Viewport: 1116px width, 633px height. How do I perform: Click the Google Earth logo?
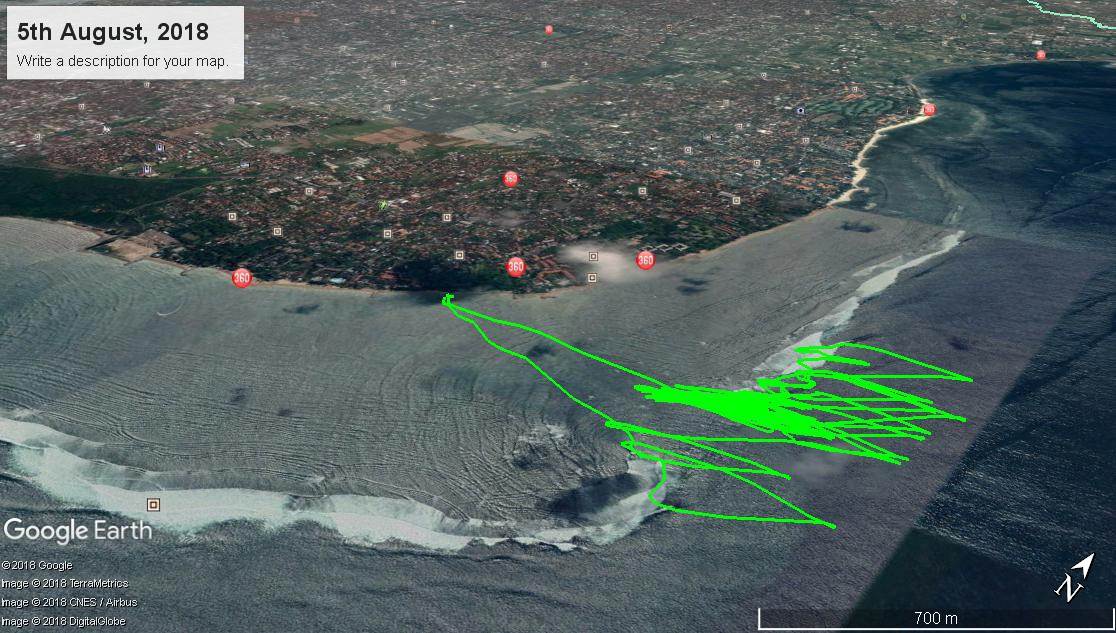point(78,530)
